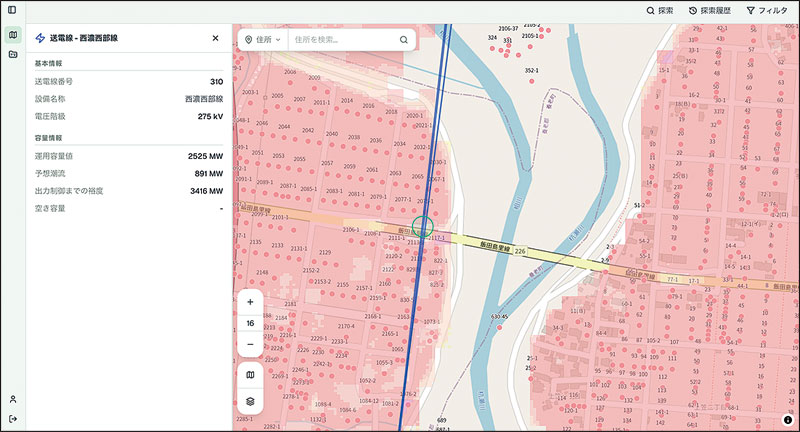Screen dimensions: 800x432
Task: Click the green circled marker on the line
Action: [x=422, y=228]
